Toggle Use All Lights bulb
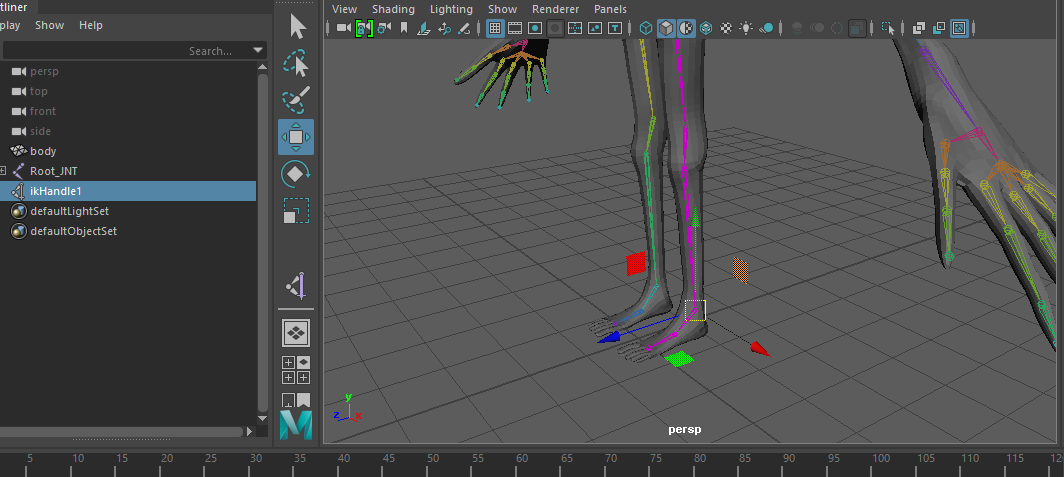 (x=746, y=28)
